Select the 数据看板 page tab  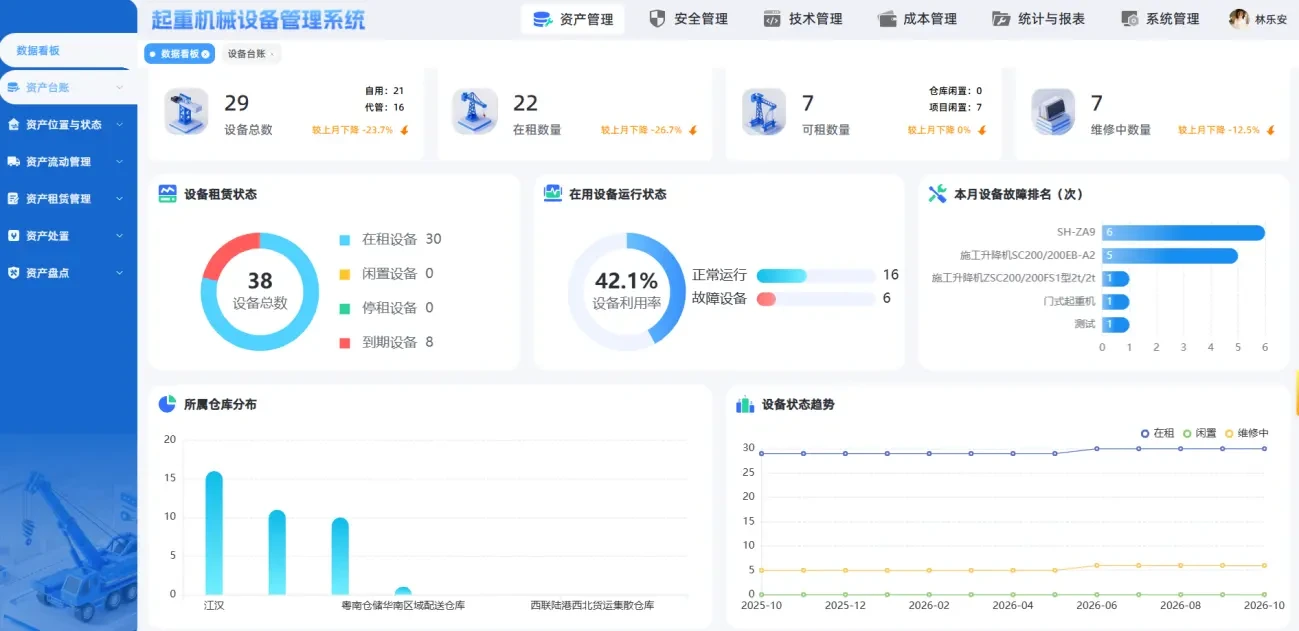click(178, 54)
